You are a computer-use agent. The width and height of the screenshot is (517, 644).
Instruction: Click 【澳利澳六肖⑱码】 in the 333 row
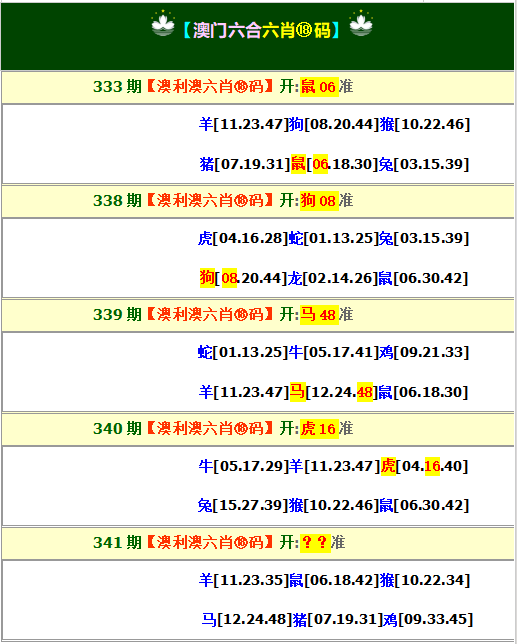coord(209,87)
